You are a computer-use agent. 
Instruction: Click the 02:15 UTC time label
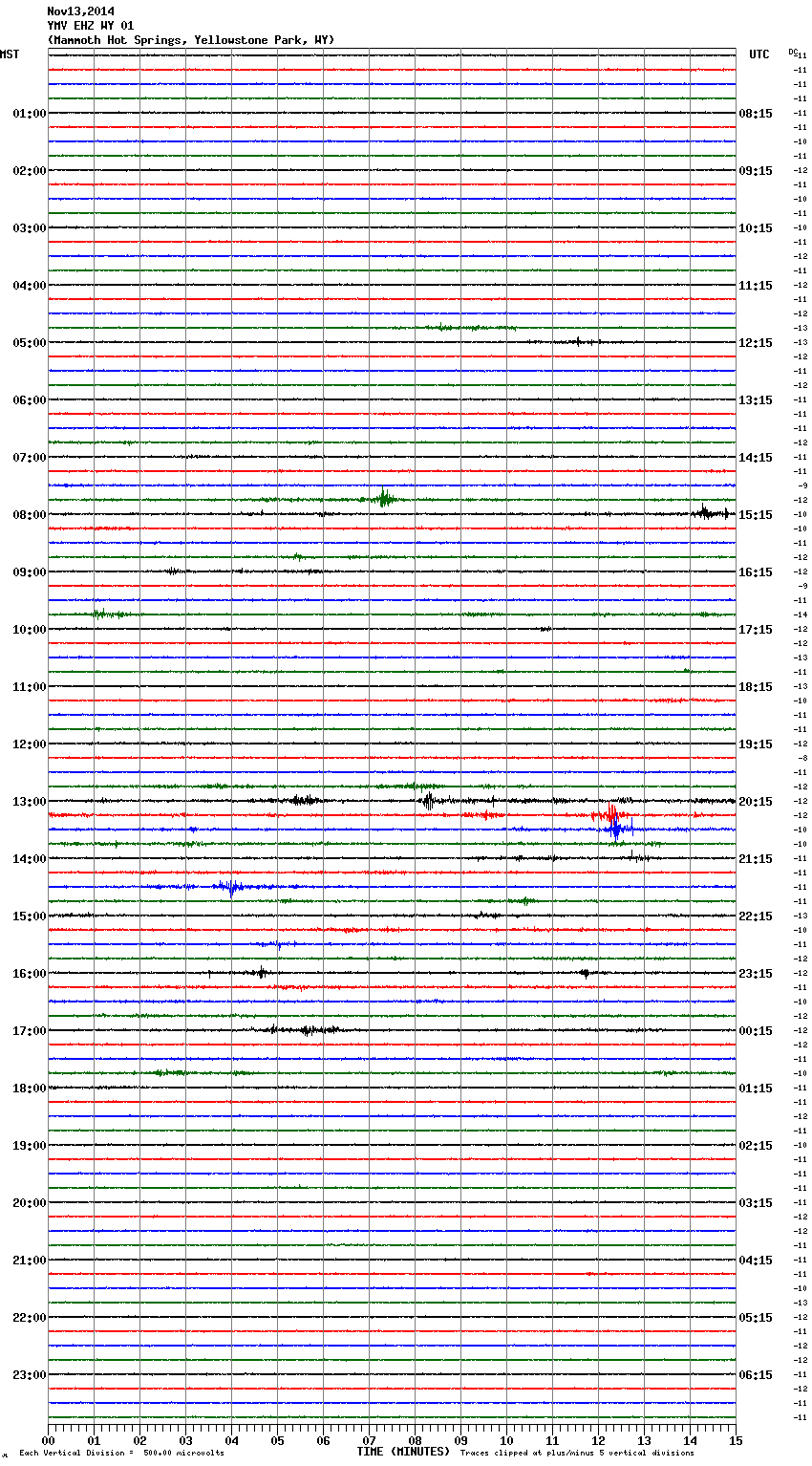point(756,1146)
